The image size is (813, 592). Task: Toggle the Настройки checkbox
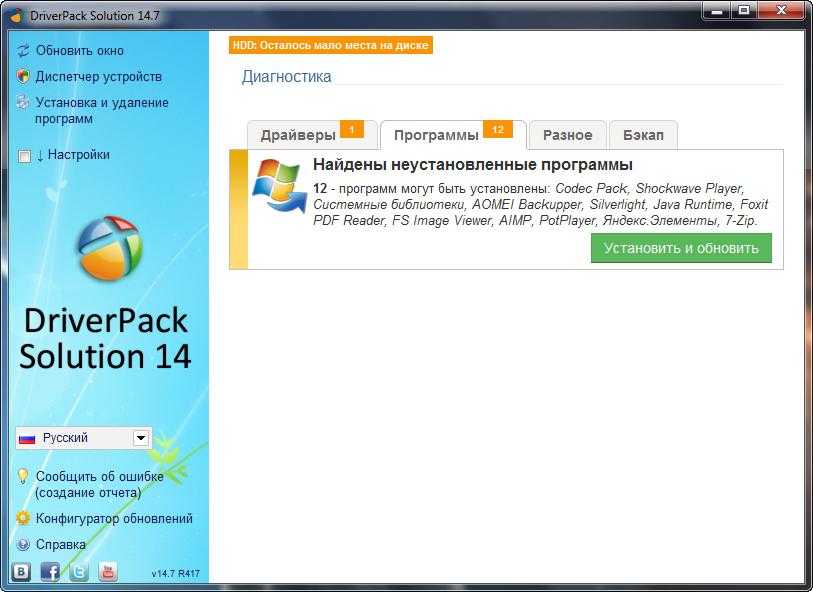[24, 156]
